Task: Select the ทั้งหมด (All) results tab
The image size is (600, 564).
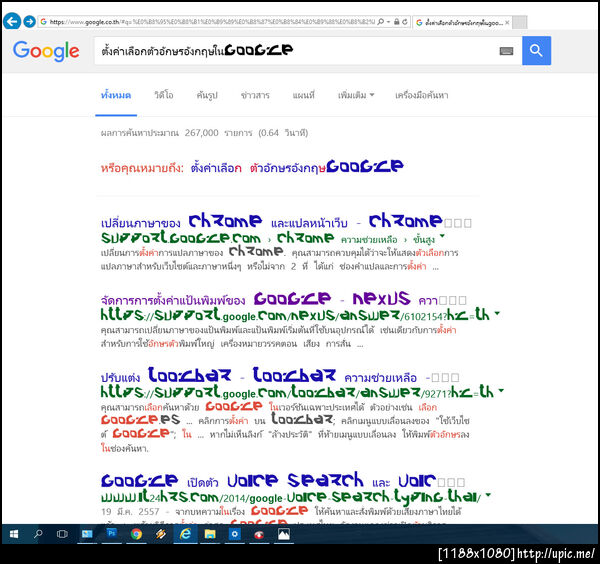Action: 116,95
